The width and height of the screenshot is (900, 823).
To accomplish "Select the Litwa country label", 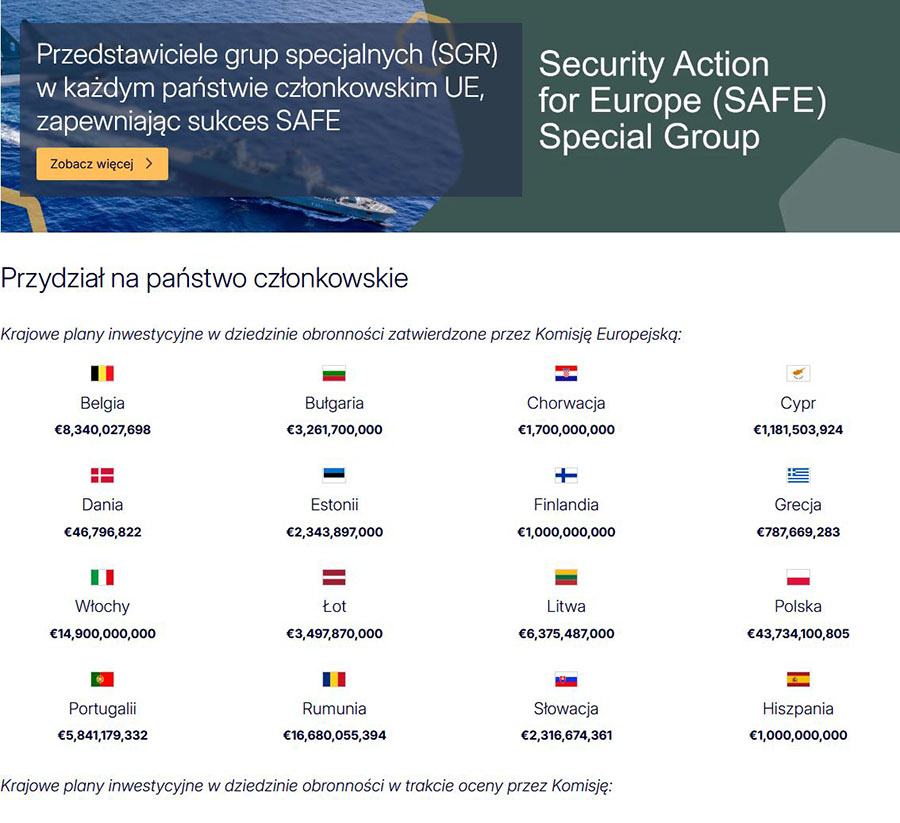I will tap(566, 607).
